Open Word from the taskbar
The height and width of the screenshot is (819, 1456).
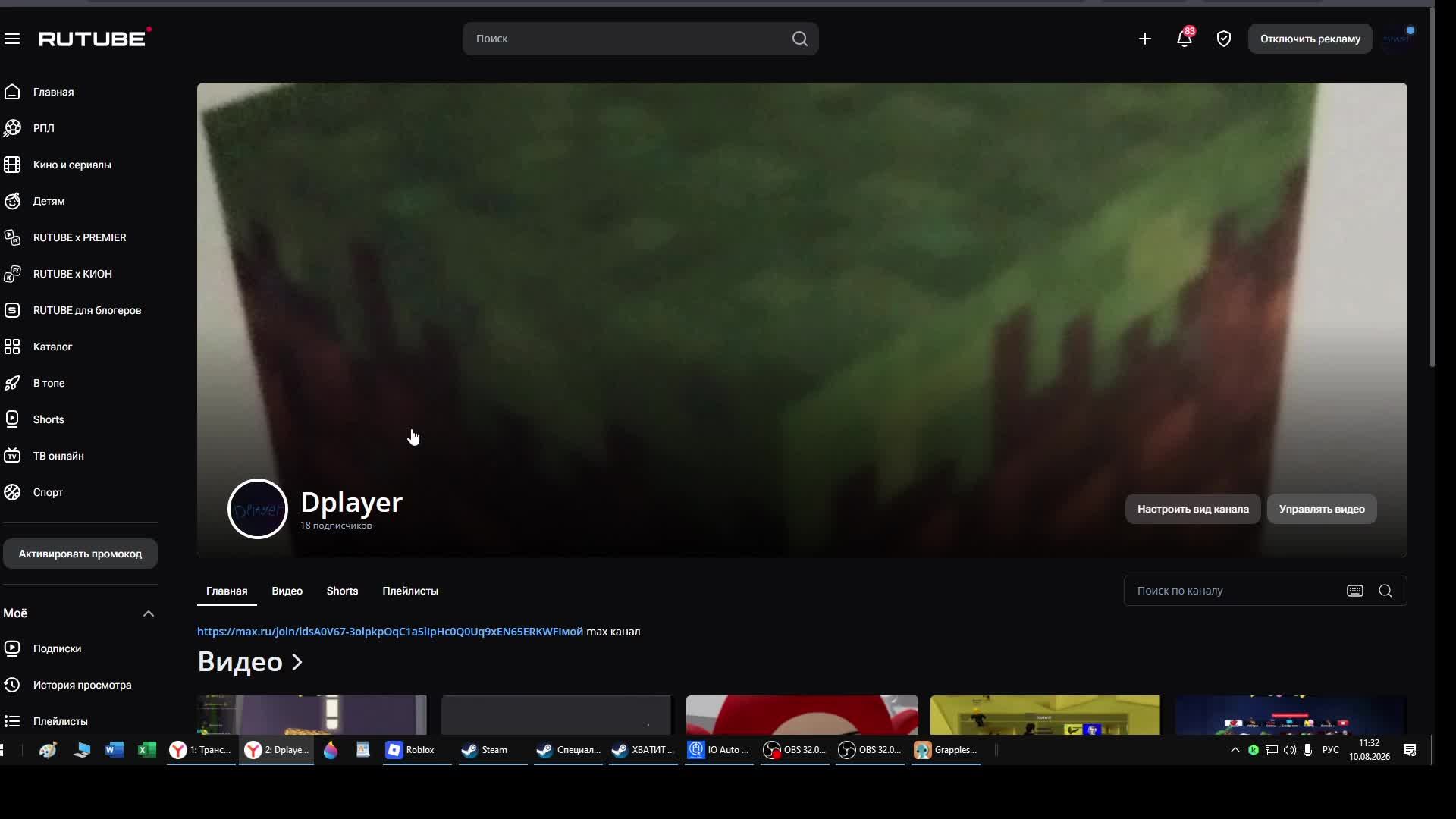tap(115, 750)
